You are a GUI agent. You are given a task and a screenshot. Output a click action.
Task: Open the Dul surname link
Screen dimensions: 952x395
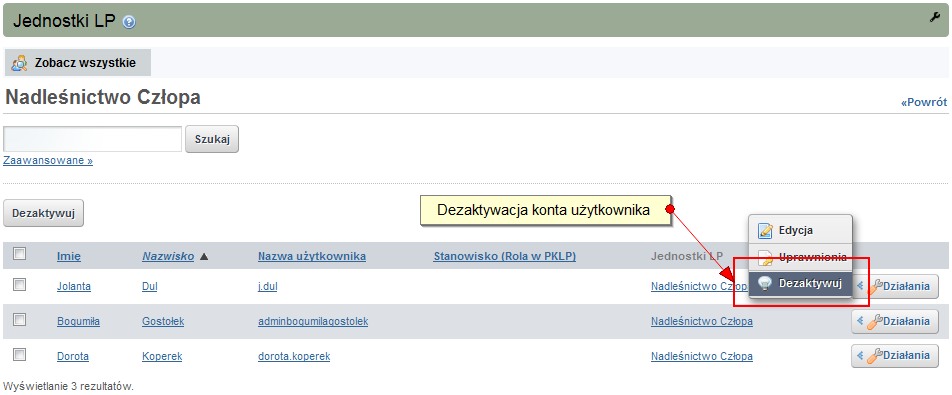(x=149, y=287)
